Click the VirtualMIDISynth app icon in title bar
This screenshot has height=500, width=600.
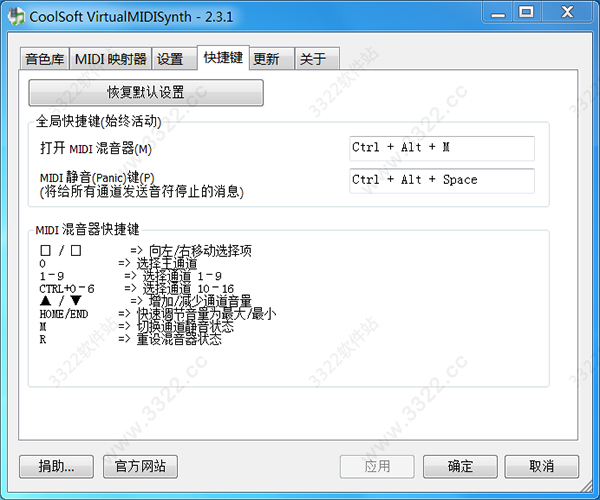[16, 16]
